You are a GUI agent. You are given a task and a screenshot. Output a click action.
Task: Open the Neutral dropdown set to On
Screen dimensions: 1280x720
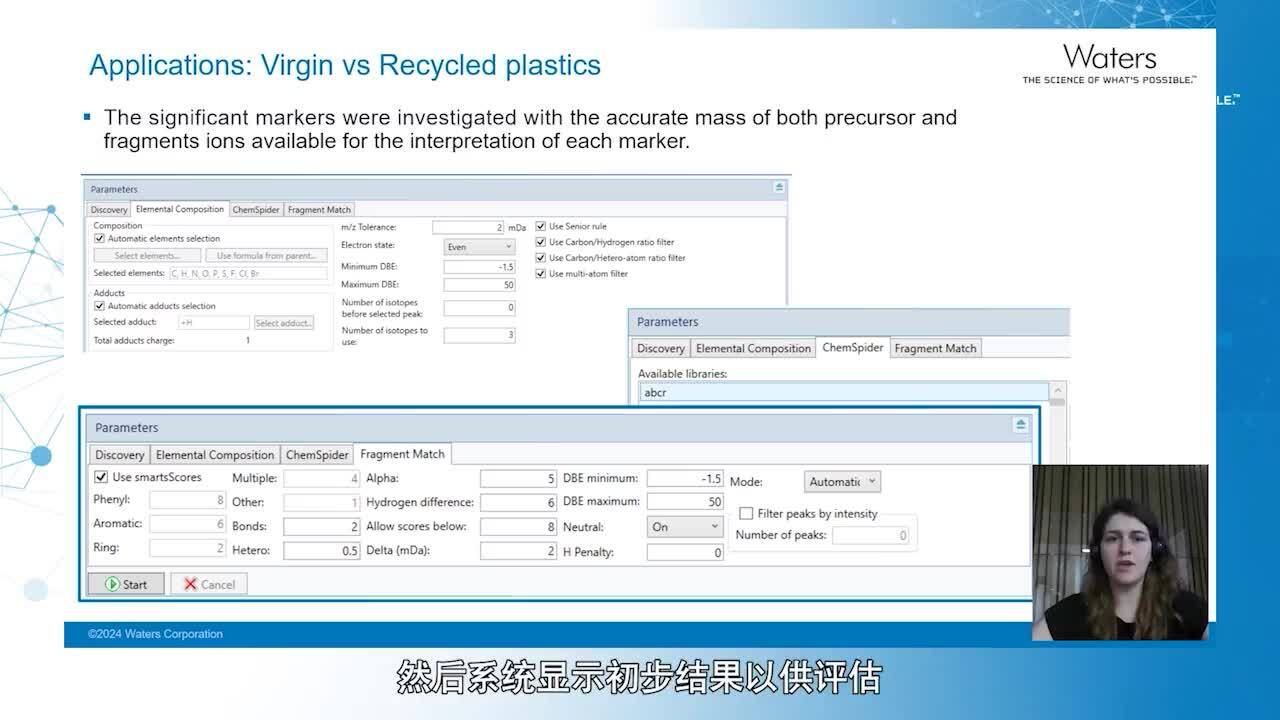[685, 526]
